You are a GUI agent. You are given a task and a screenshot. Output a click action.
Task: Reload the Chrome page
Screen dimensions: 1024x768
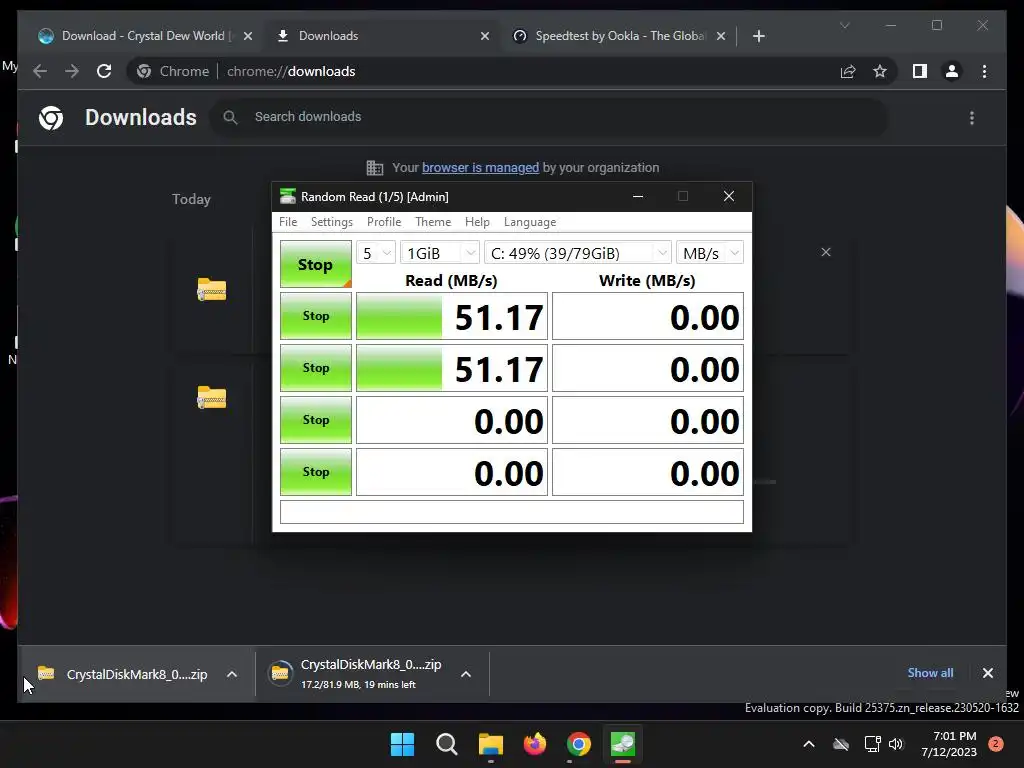click(x=104, y=71)
